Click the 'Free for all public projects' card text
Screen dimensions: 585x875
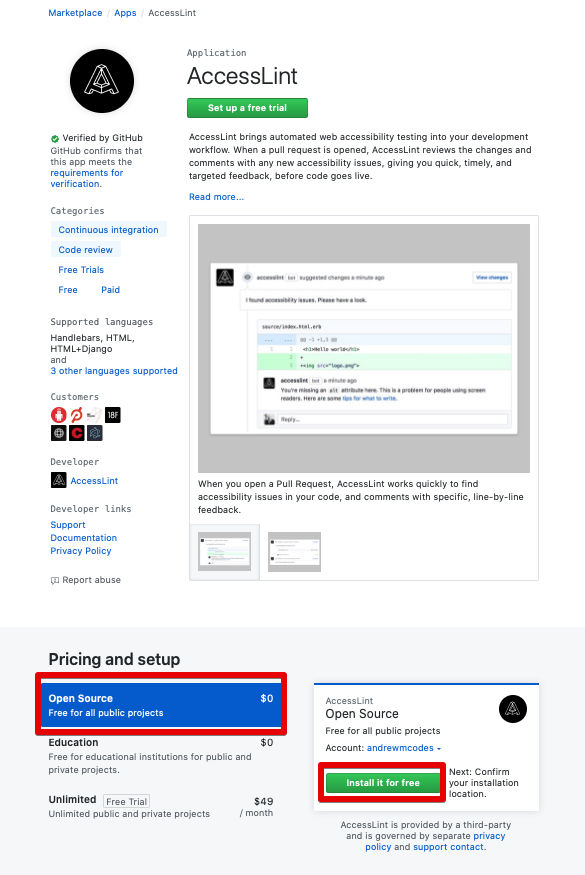(383, 730)
